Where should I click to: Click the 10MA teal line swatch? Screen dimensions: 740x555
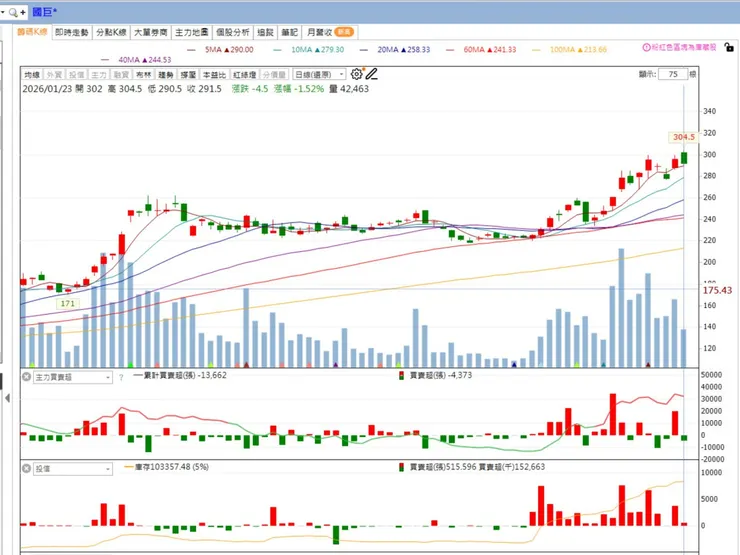(x=277, y=50)
